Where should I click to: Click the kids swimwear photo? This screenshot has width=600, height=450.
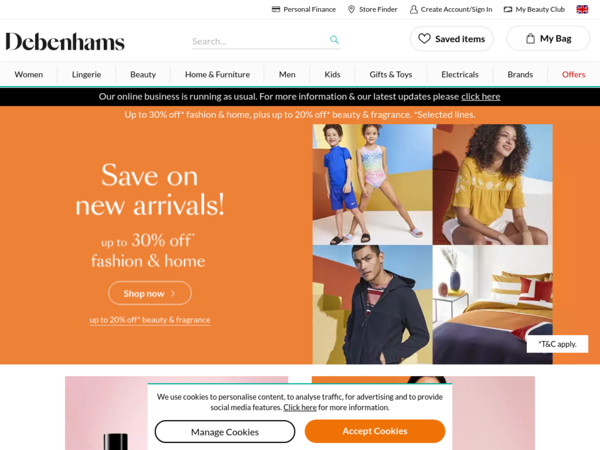point(372,184)
